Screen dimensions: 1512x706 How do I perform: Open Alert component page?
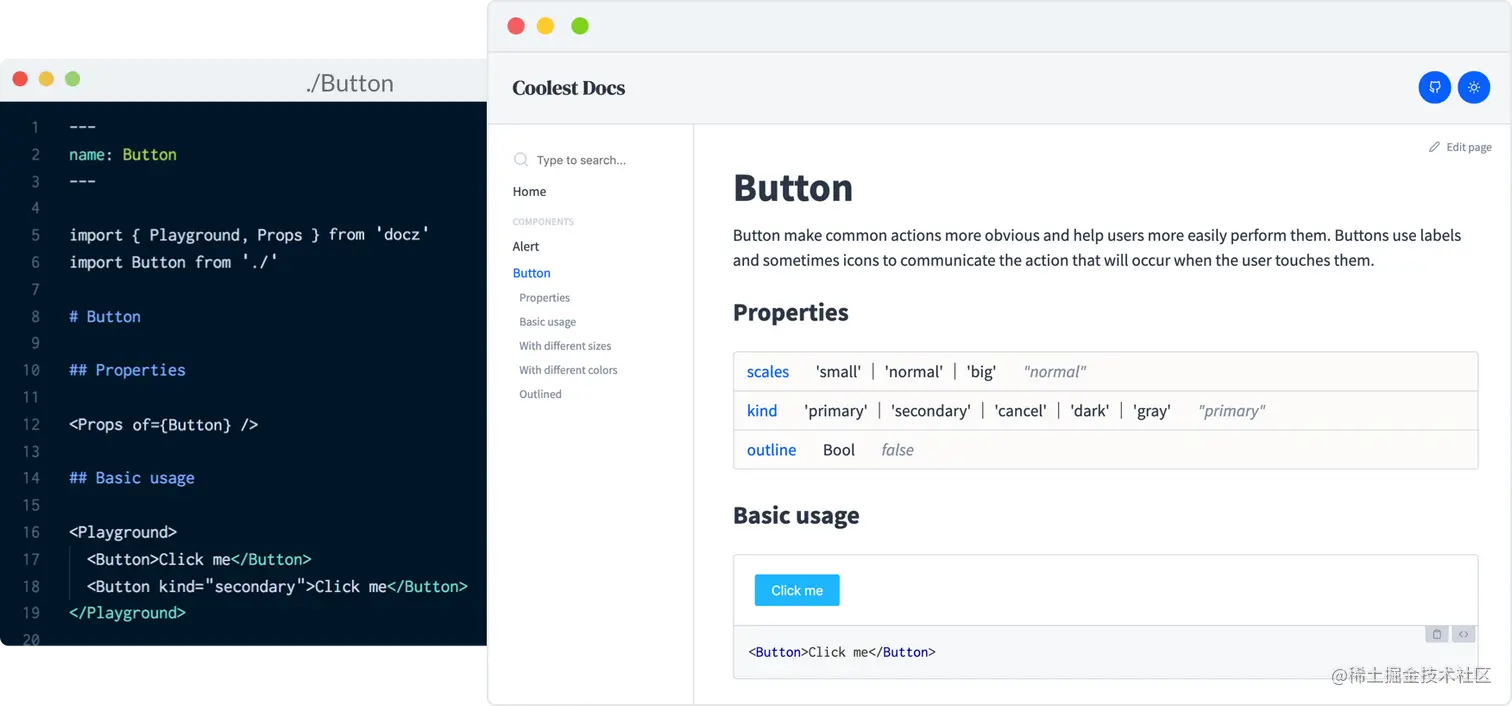click(526, 246)
